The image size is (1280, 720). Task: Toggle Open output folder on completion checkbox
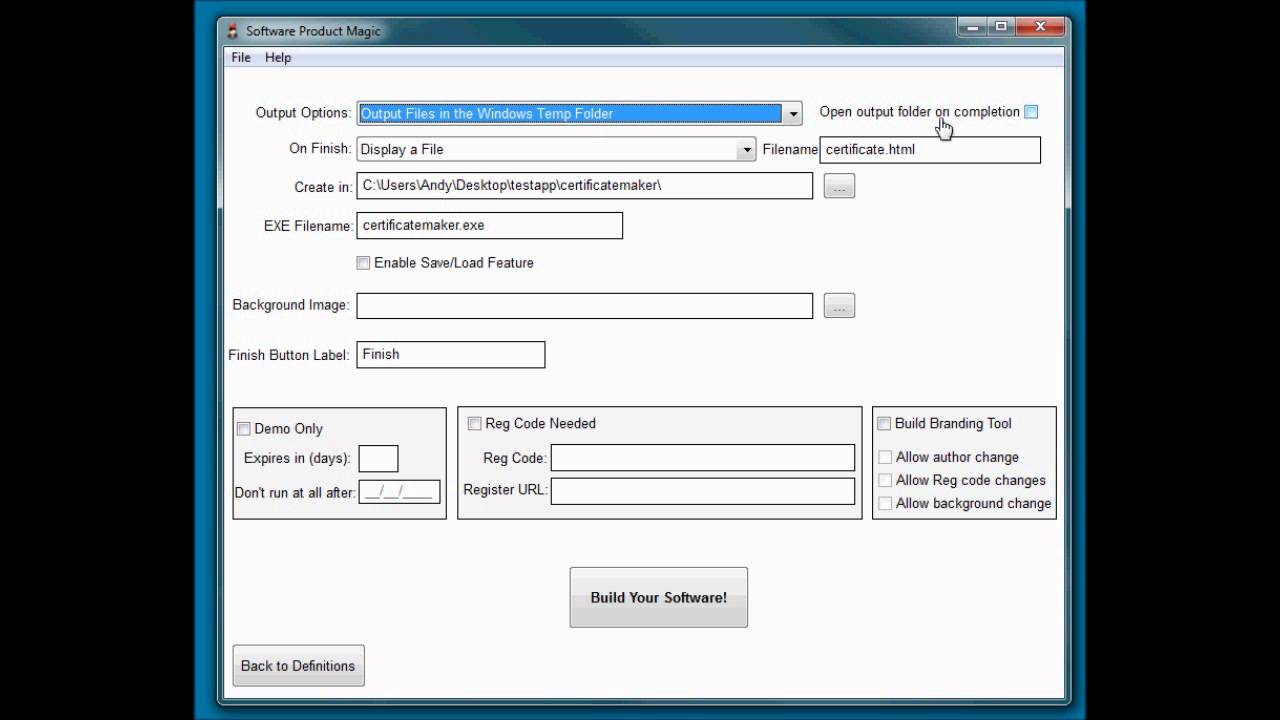[1031, 112]
